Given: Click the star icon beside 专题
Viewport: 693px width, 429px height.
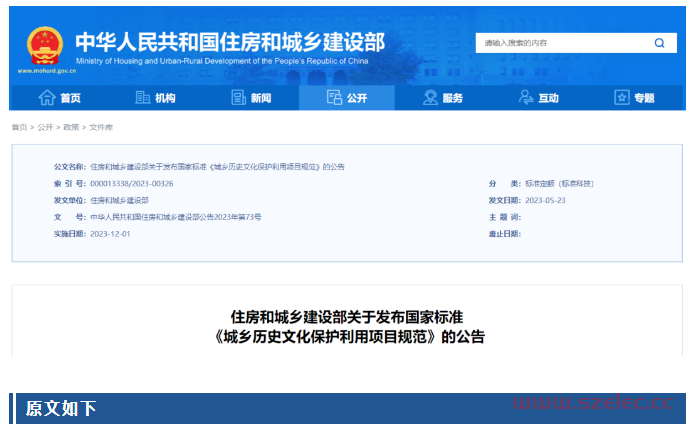Looking at the screenshot, I should tap(622, 98).
